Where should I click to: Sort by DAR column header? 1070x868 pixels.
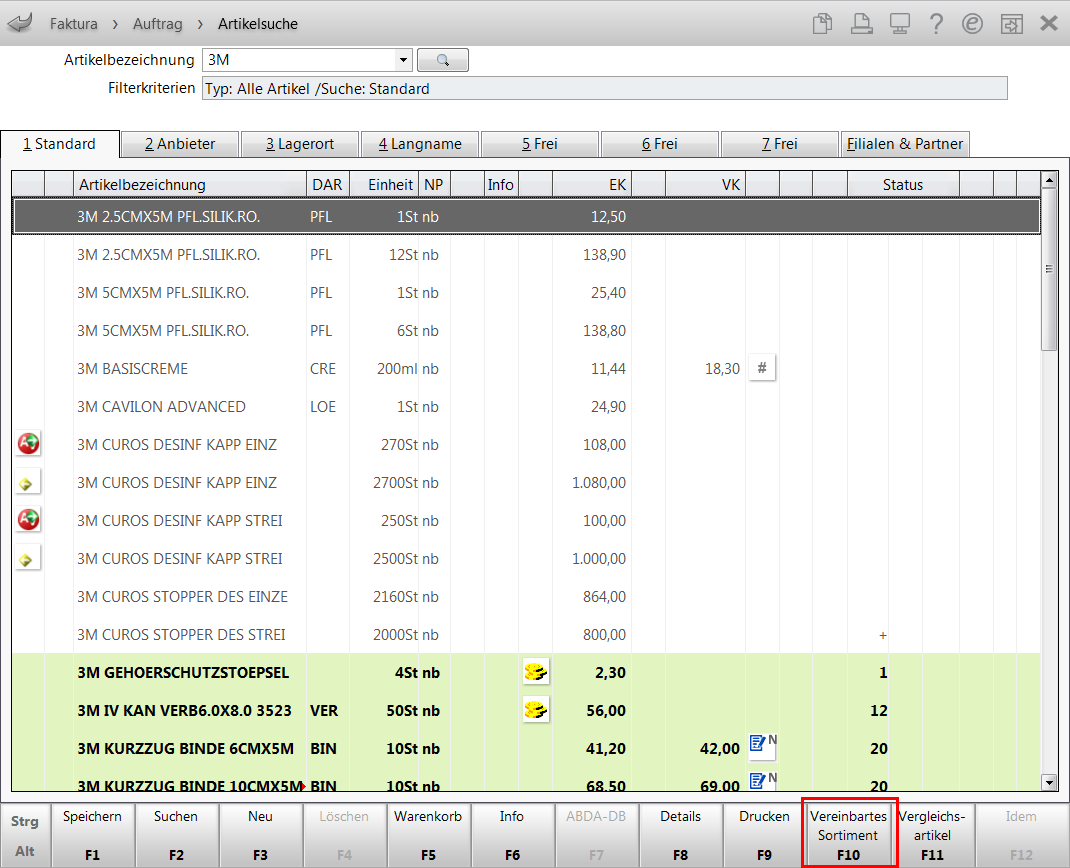(x=328, y=184)
